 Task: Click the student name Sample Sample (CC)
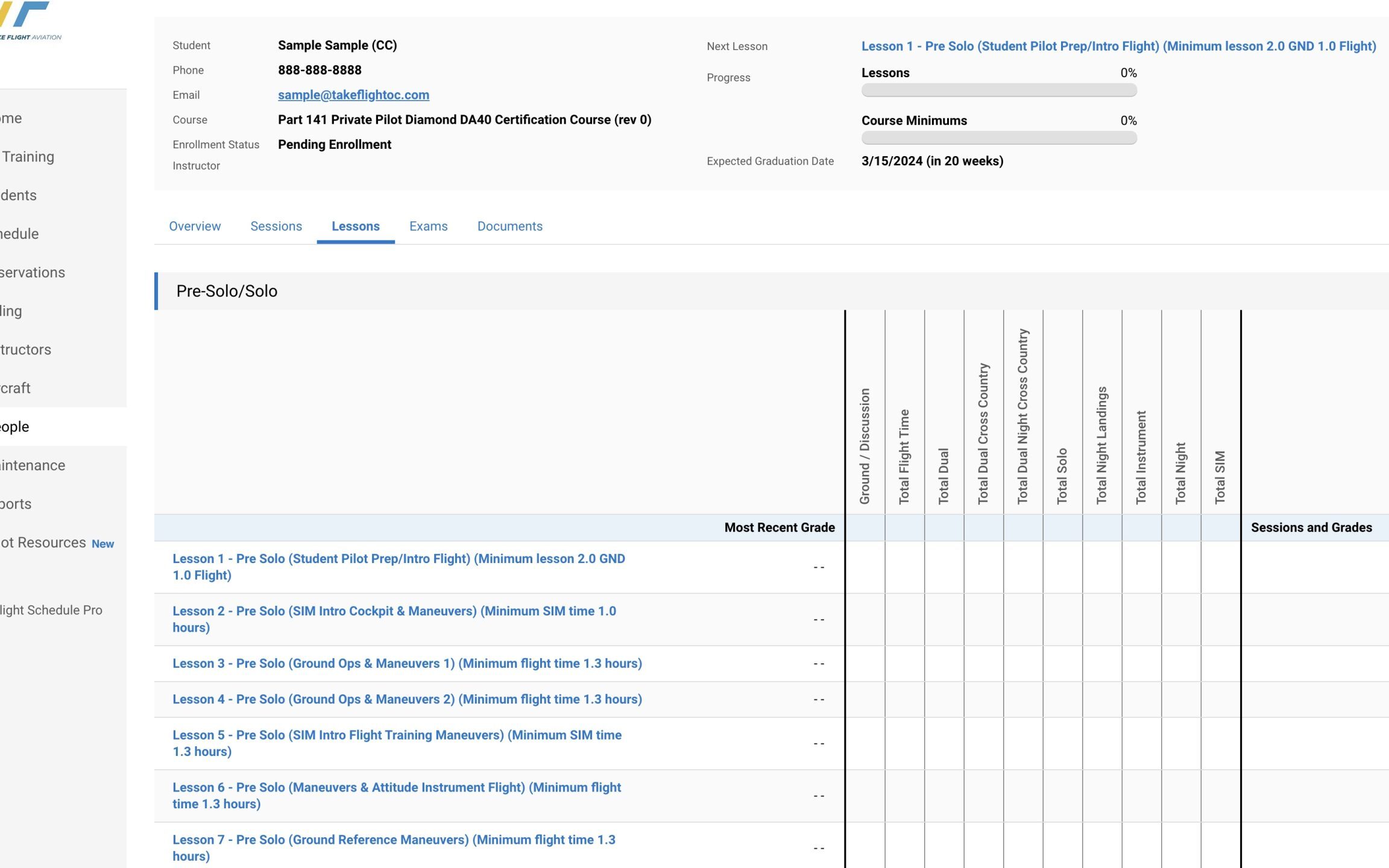coord(337,45)
